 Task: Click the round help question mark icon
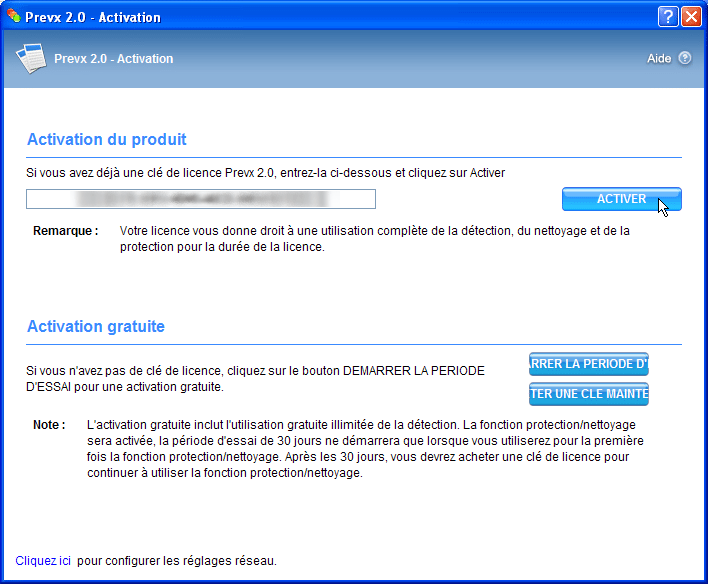tap(685, 58)
